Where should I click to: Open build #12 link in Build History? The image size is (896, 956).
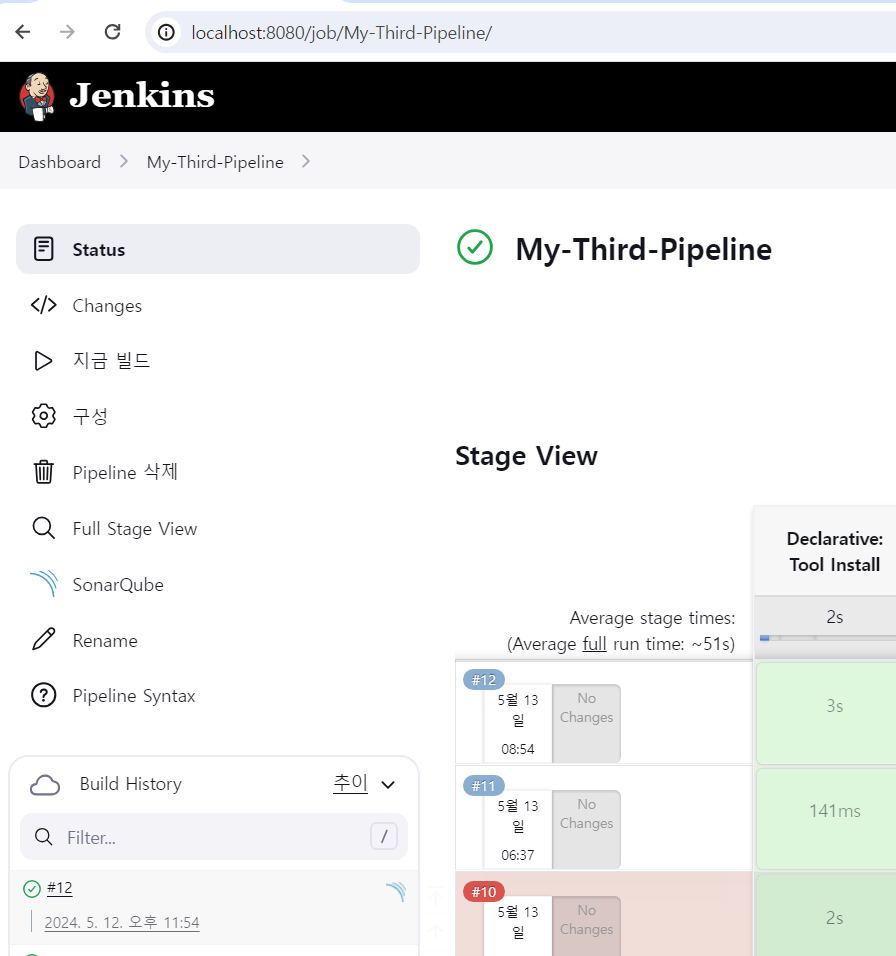click(60, 888)
